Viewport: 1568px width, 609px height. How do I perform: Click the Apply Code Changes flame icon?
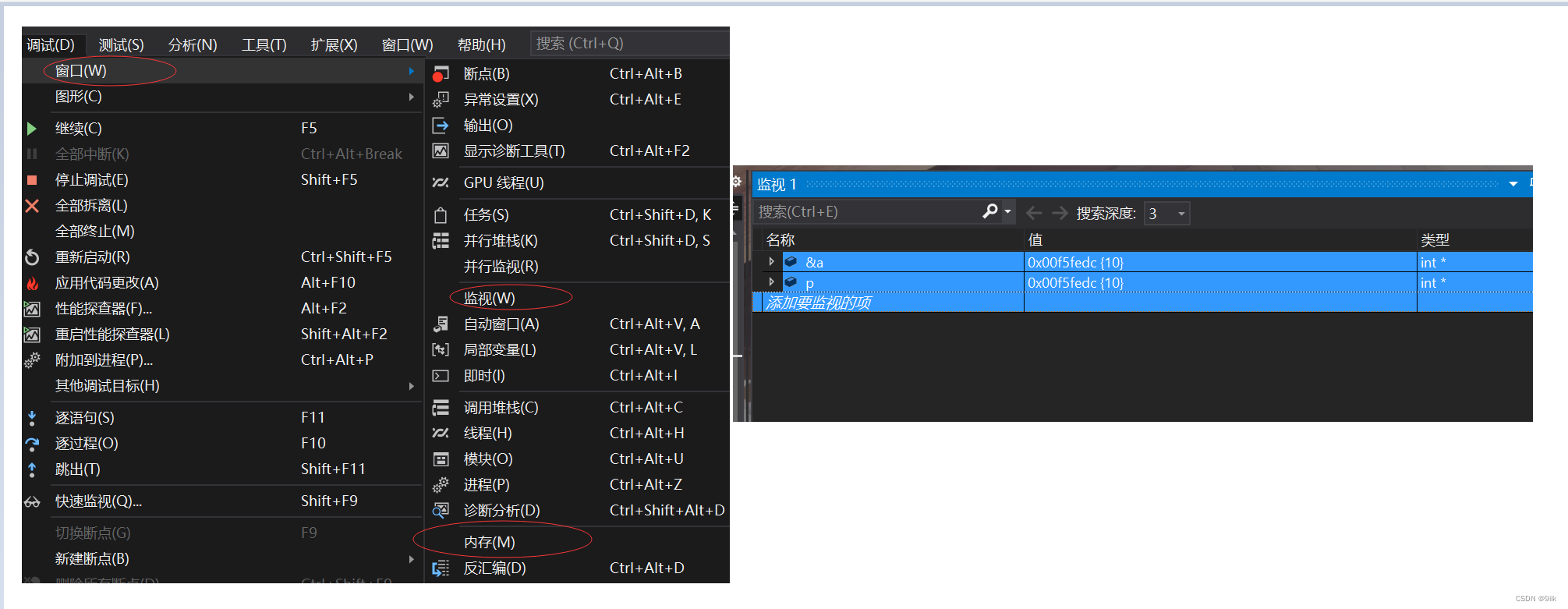[x=32, y=283]
